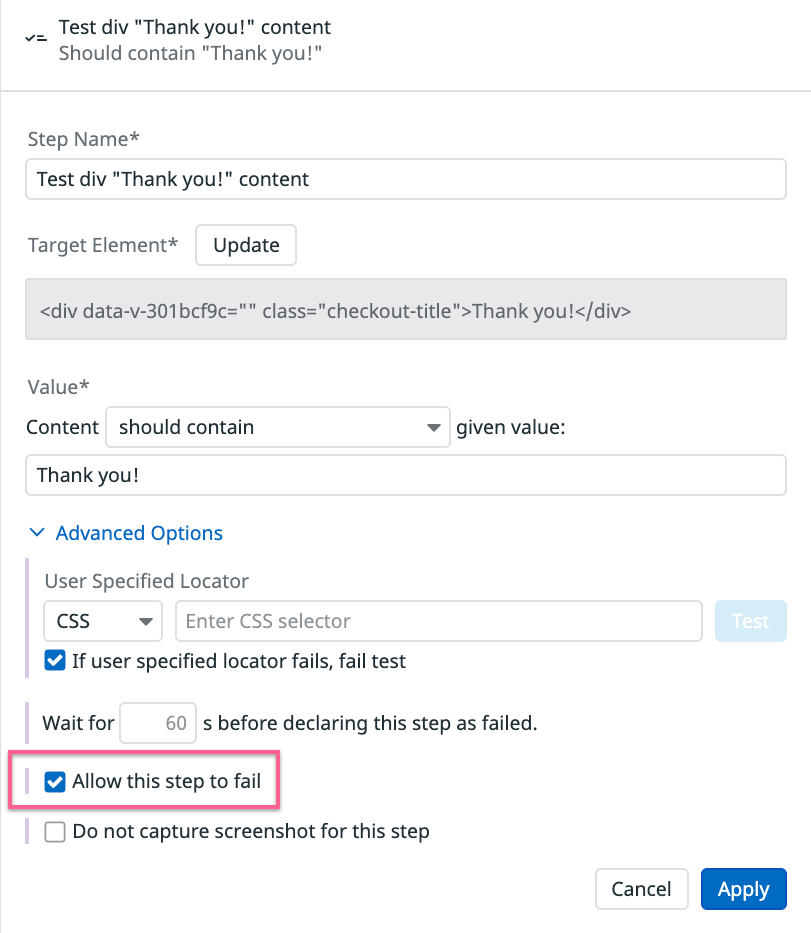
Task: Click the Step Name input field
Action: coord(405,179)
